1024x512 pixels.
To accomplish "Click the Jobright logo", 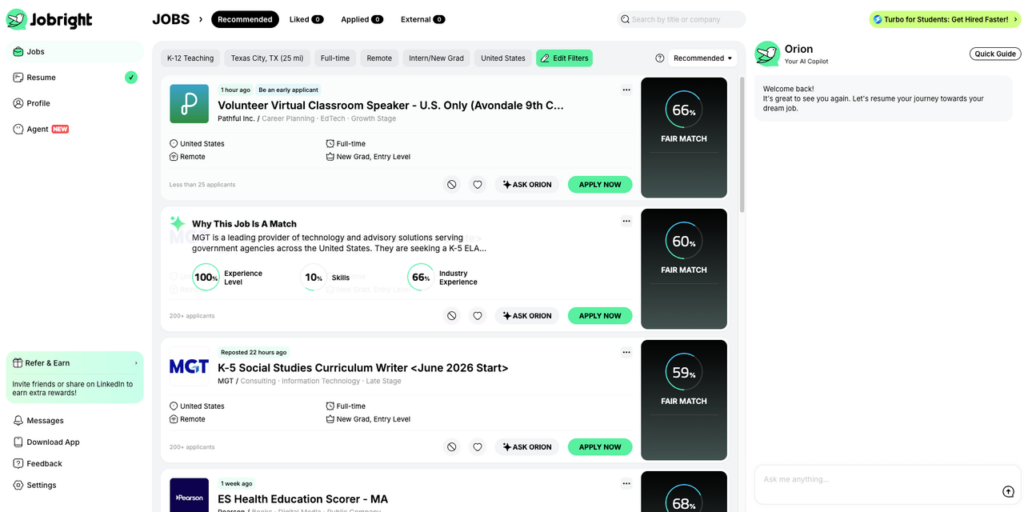I will 49,20.
